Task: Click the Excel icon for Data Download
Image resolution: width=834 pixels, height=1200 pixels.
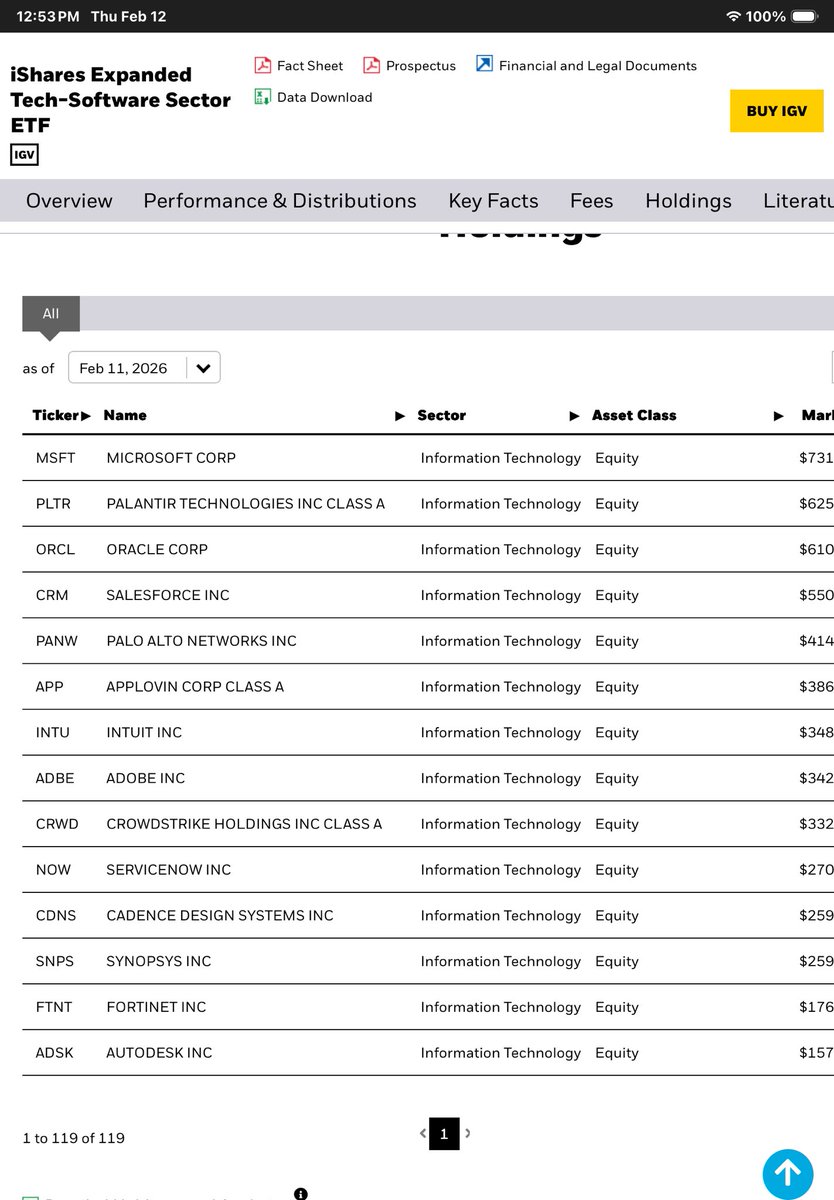Action: point(263,97)
